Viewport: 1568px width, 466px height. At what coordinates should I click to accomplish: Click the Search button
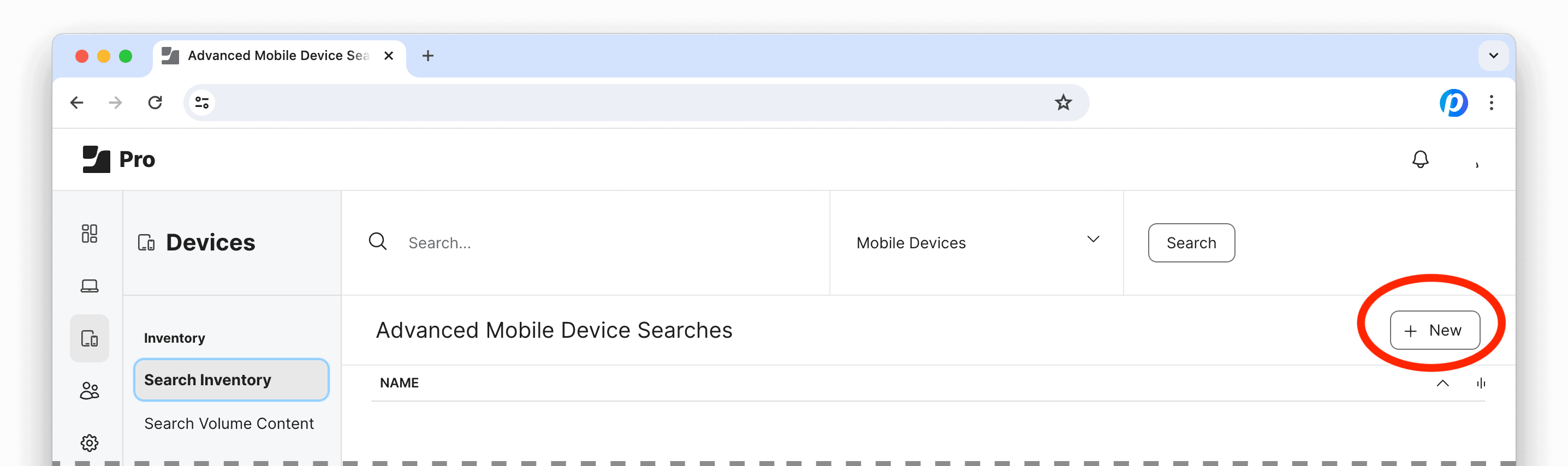(1191, 243)
